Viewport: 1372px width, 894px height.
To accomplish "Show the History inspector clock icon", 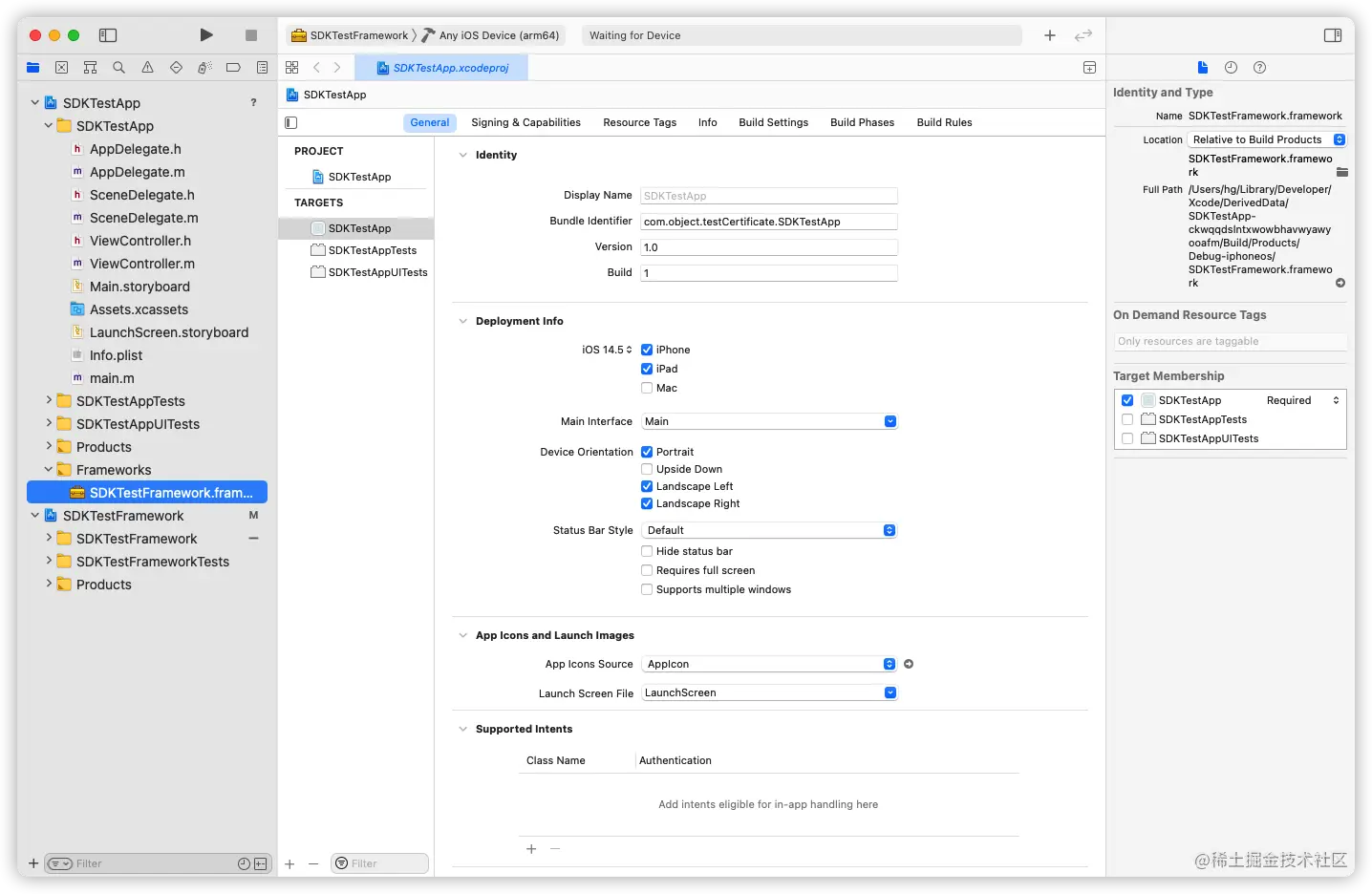I will coord(1231,68).
